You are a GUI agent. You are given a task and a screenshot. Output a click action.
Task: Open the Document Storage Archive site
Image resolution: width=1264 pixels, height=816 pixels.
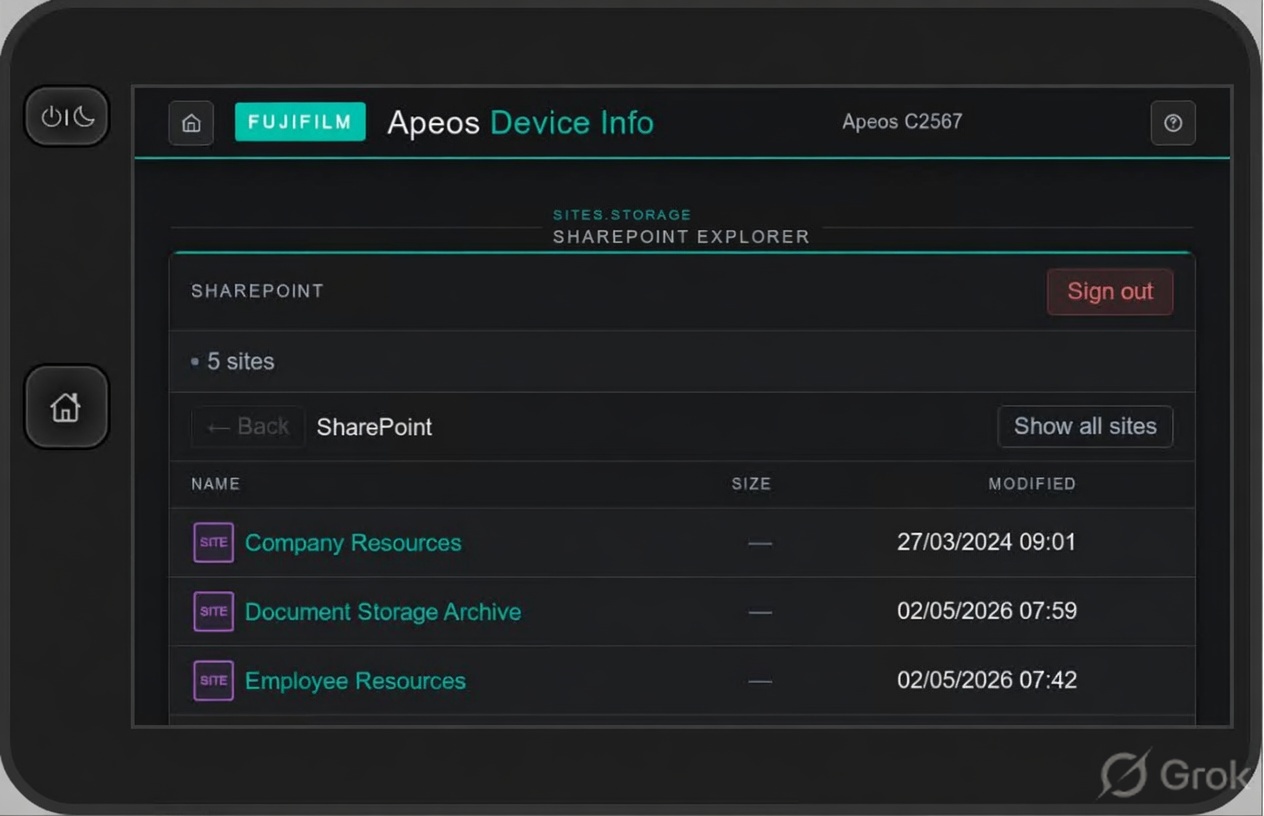pyautogui.click(x=383, y=612)
